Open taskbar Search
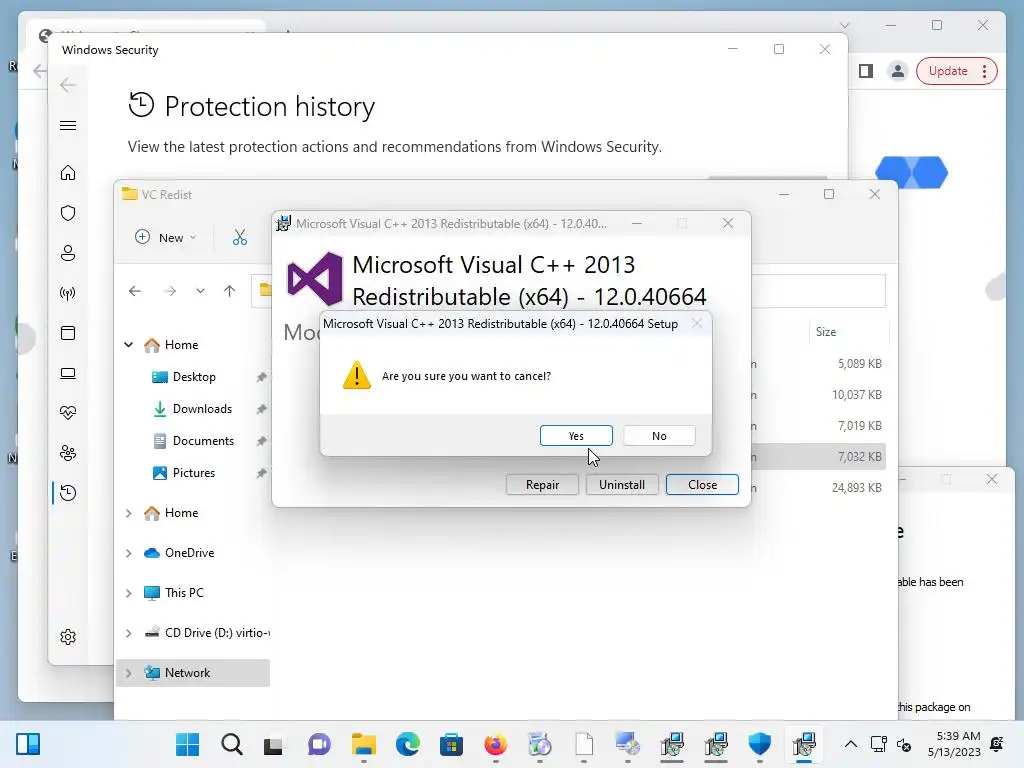This screenshot has height=768, width=1024. click(232, 744)
